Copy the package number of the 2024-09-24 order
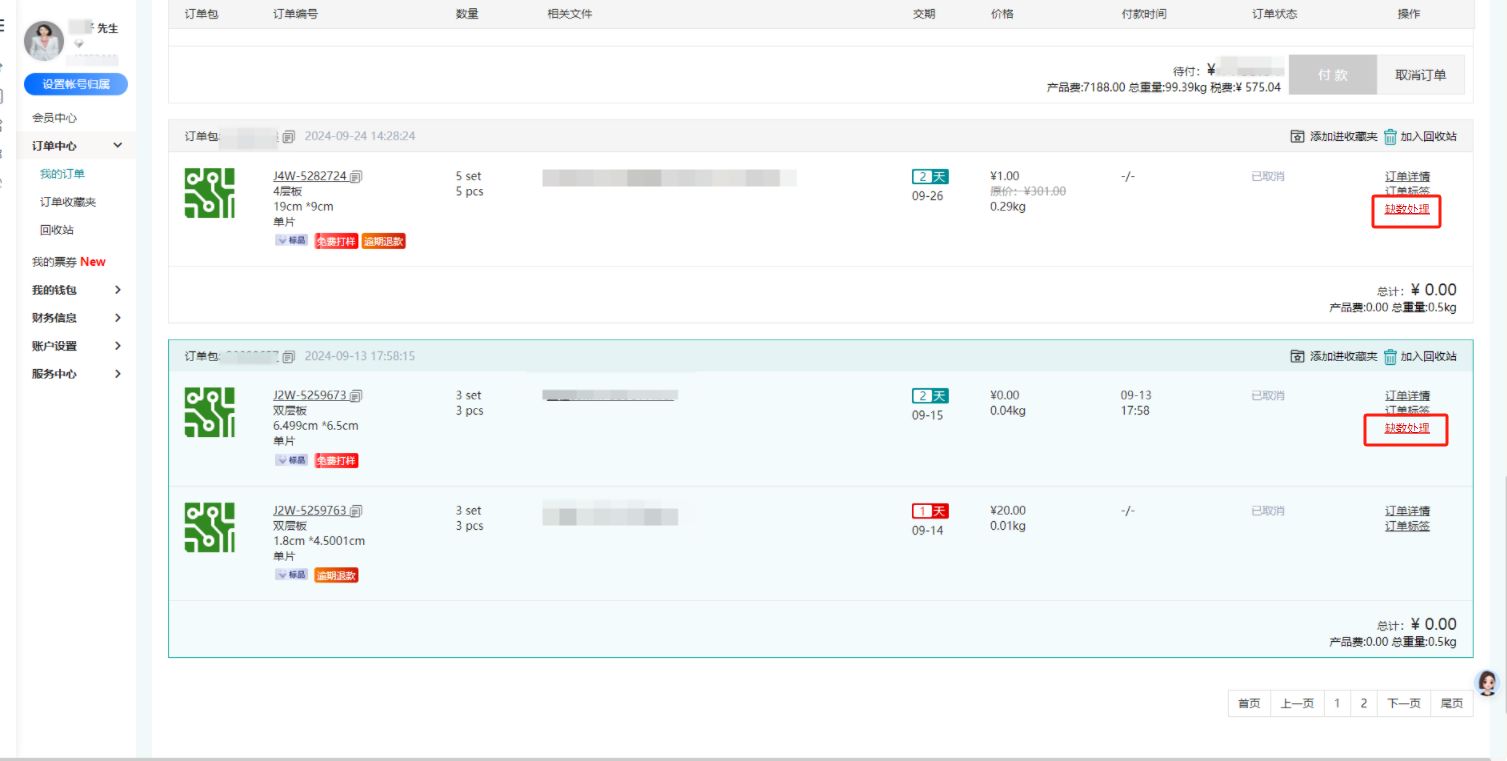Screen dimensions: 1507x761 (288, 136)
